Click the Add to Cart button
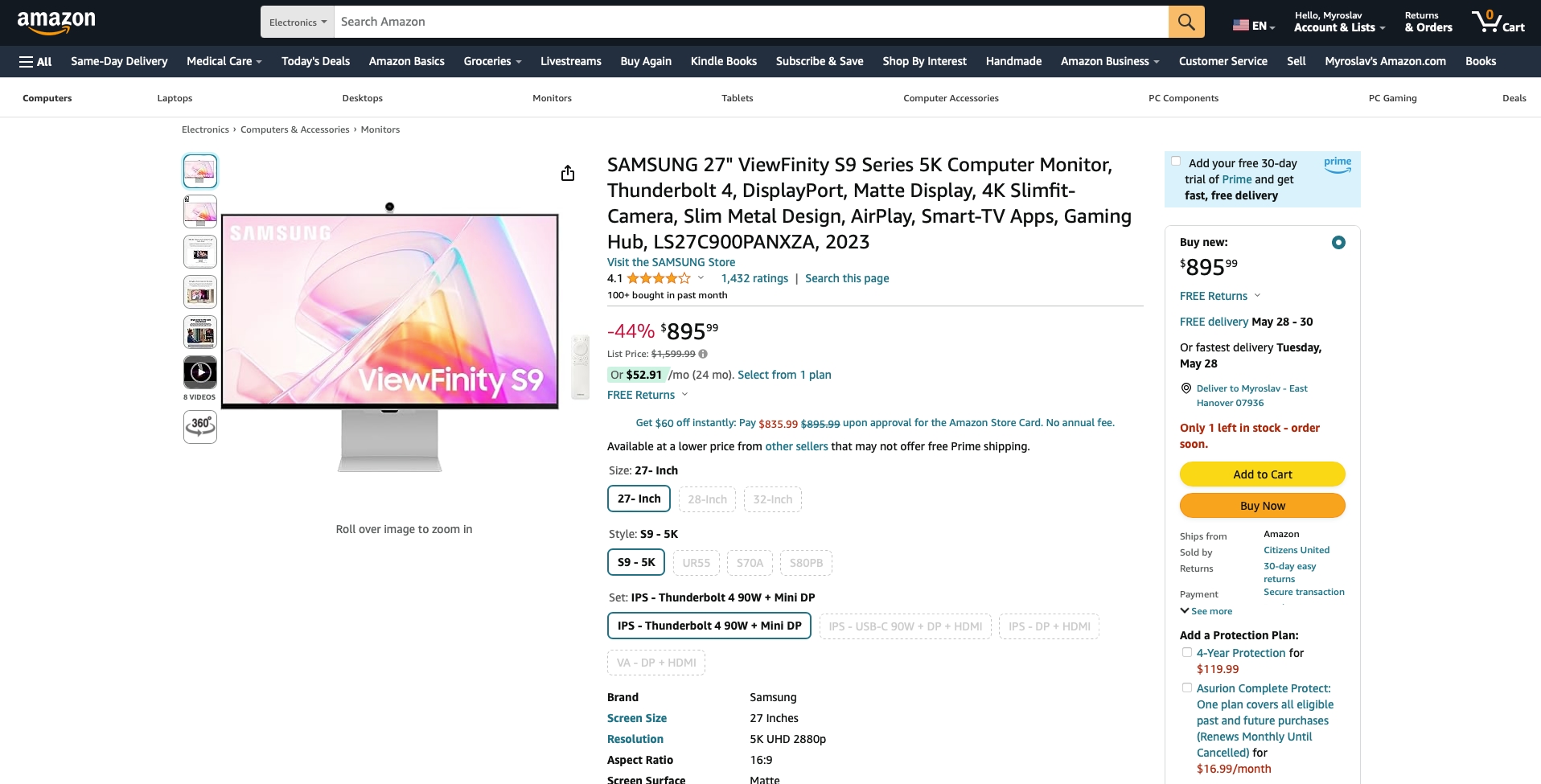Screen dimensions: 1541x784 point(1263,474)
